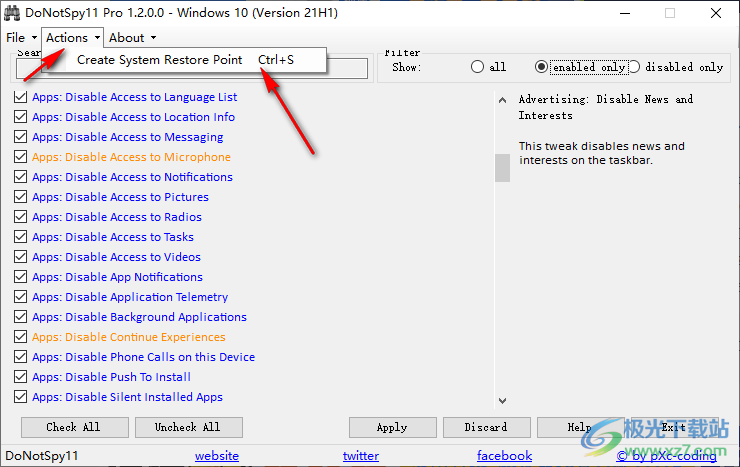
Task: Click the dropdown arrow next to File
Action: point(34,38)
